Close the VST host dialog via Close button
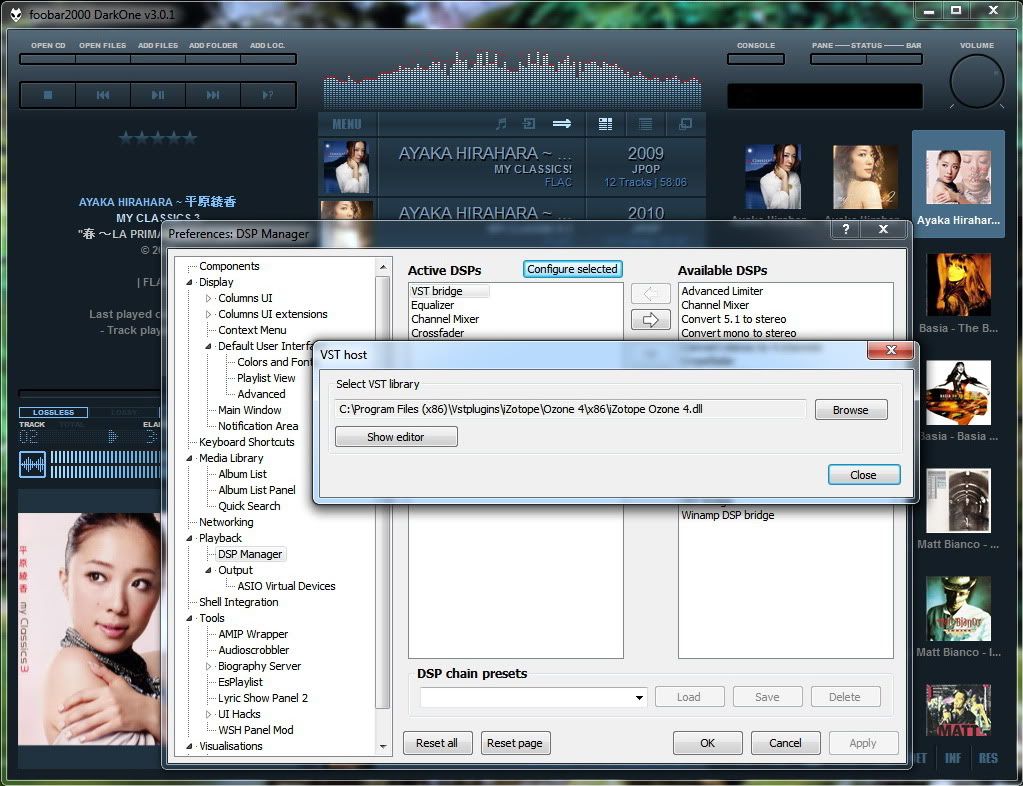Image resolution: width=1023 pixels, height=786 pixels. pyautogui.click(x=864, y=475)
